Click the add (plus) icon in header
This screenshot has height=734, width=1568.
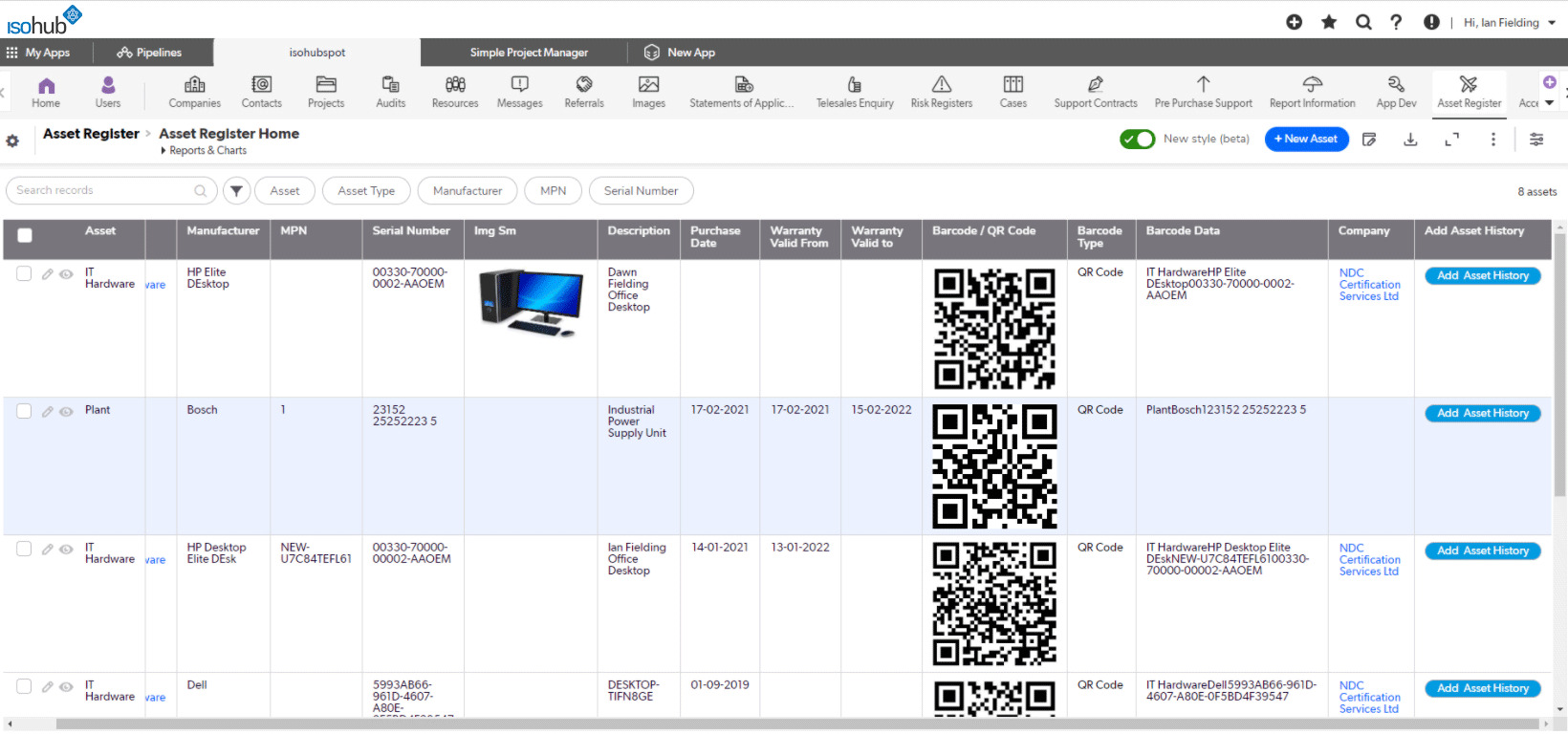[x=1295, y=22]
